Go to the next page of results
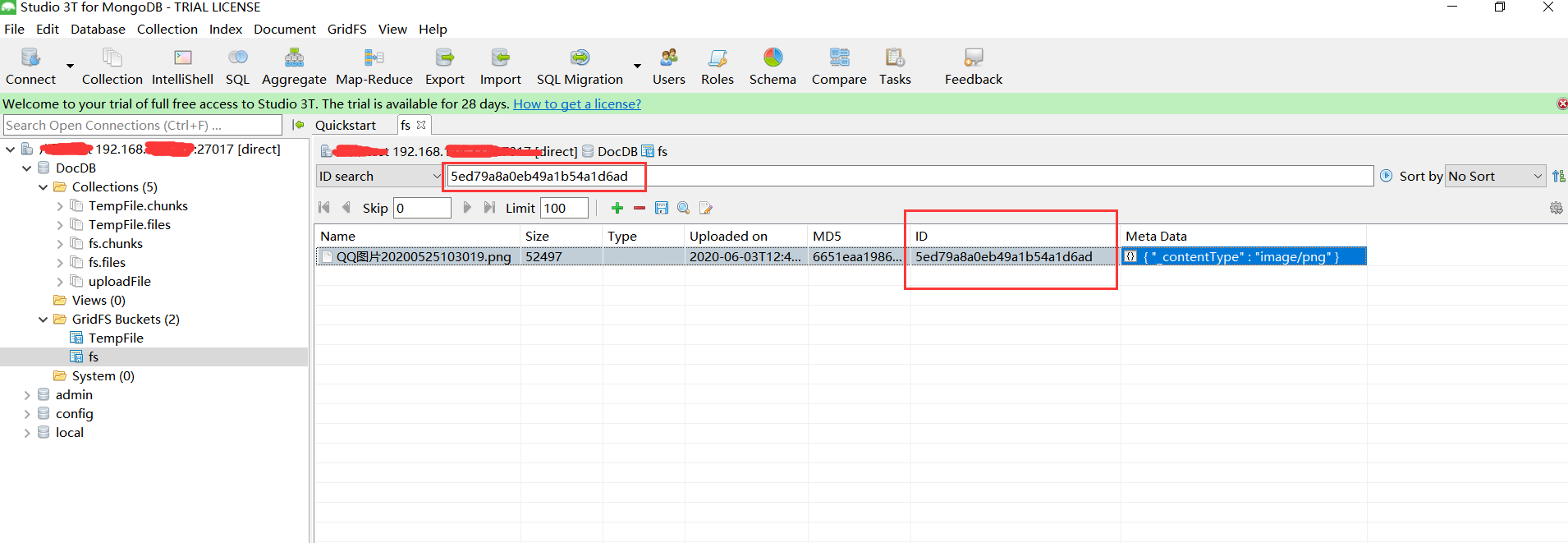This screenshot has width=1568, height=543. 467,208
